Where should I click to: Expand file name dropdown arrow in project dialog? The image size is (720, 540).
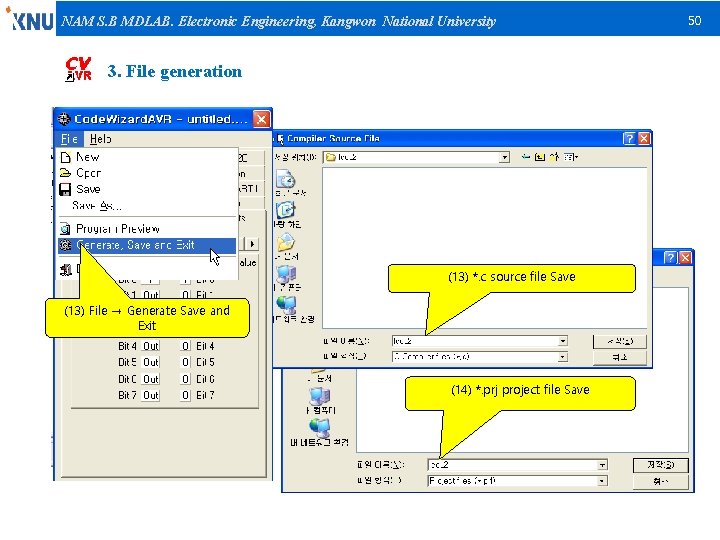point(602,465)
